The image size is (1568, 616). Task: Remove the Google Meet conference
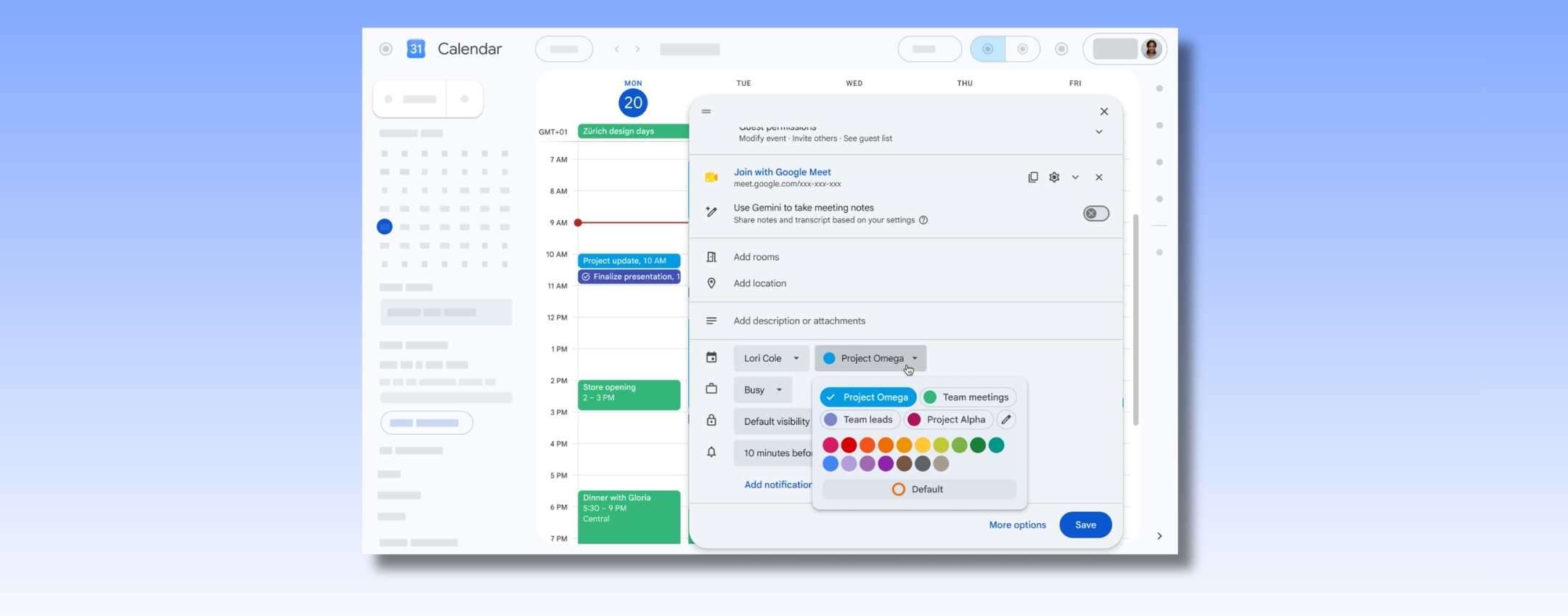(1098, 177)
